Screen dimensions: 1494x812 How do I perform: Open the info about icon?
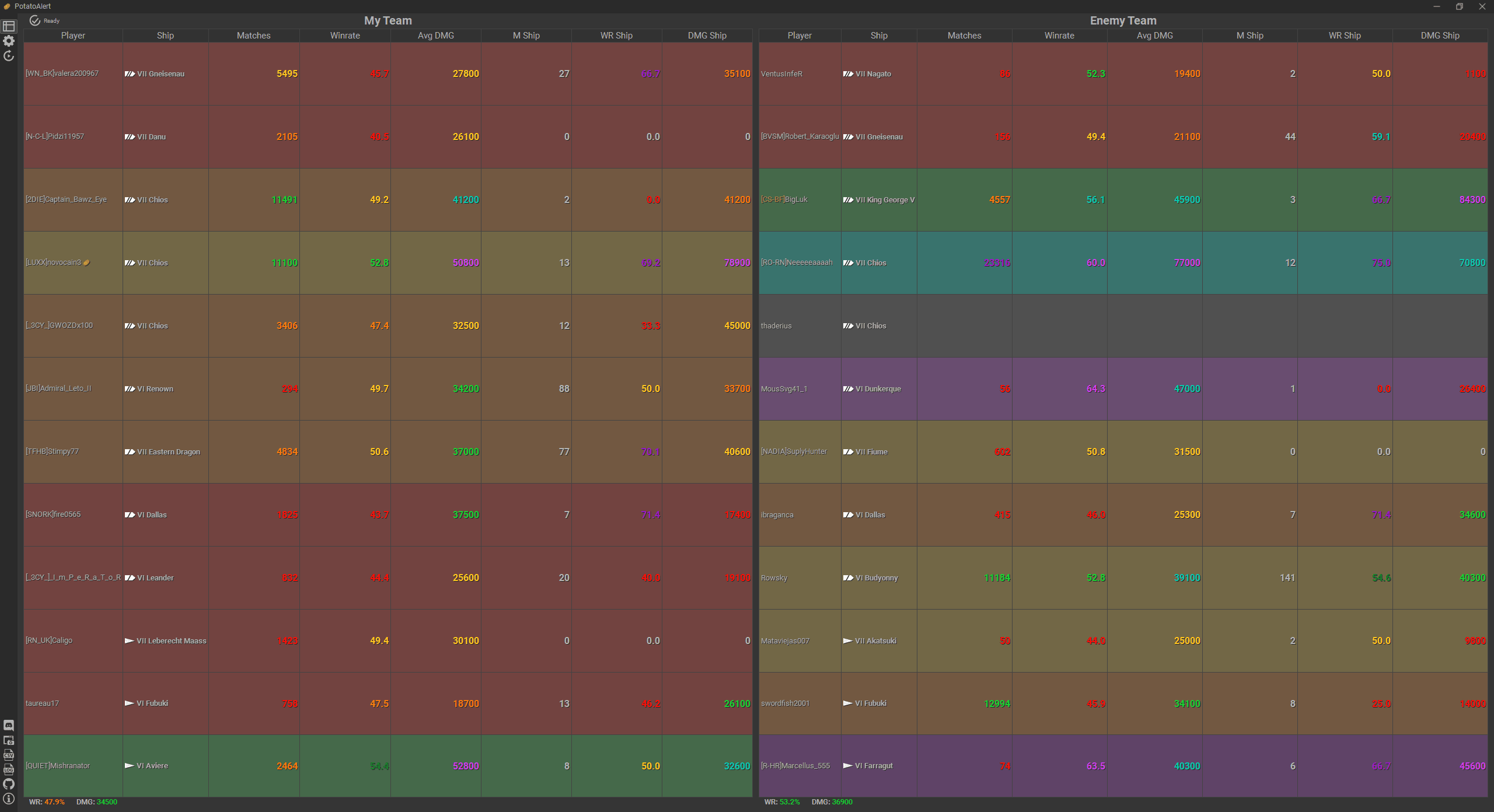9,799
